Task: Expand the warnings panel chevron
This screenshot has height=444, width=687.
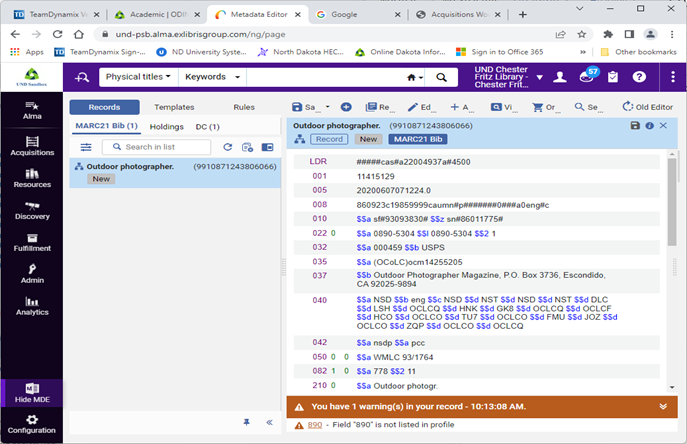Action: point(663,407)
